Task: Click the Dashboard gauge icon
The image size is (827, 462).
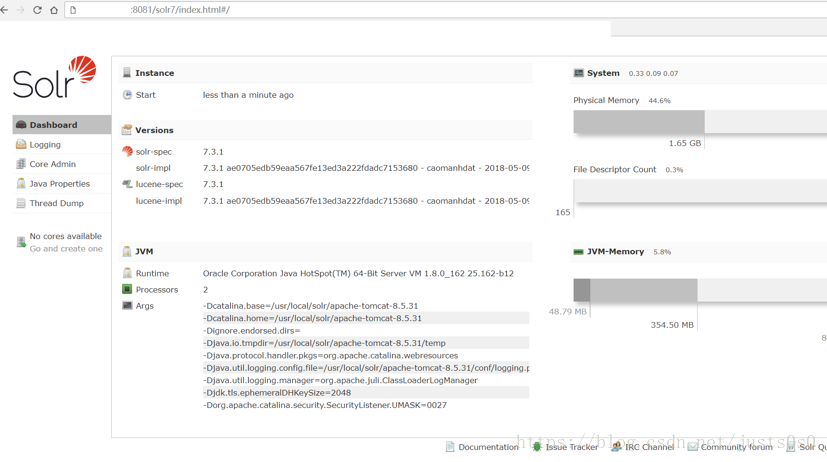Action: [x=21, y=125]
